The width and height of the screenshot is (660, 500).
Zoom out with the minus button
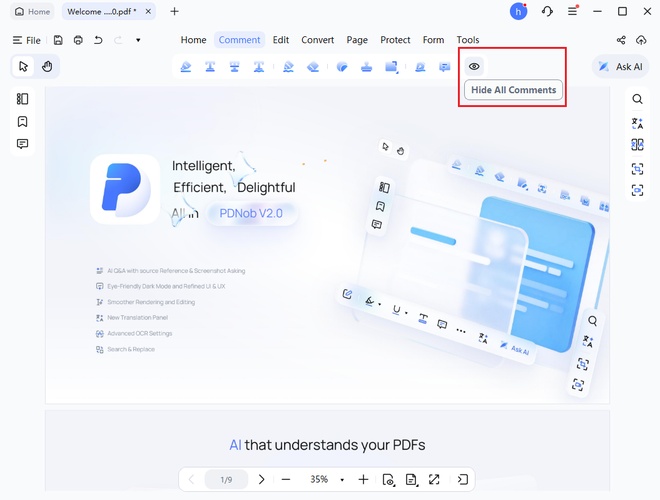pyautogui.click(x=286, y=479)
